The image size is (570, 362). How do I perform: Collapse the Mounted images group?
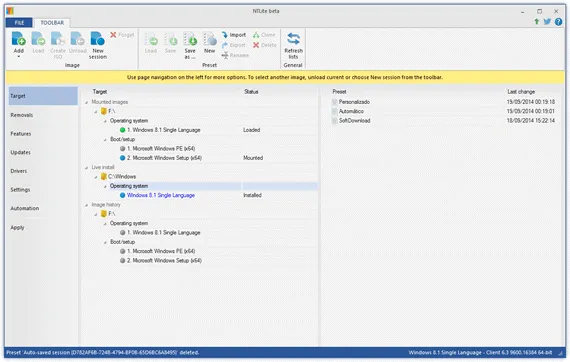click(x=87, y=102)
